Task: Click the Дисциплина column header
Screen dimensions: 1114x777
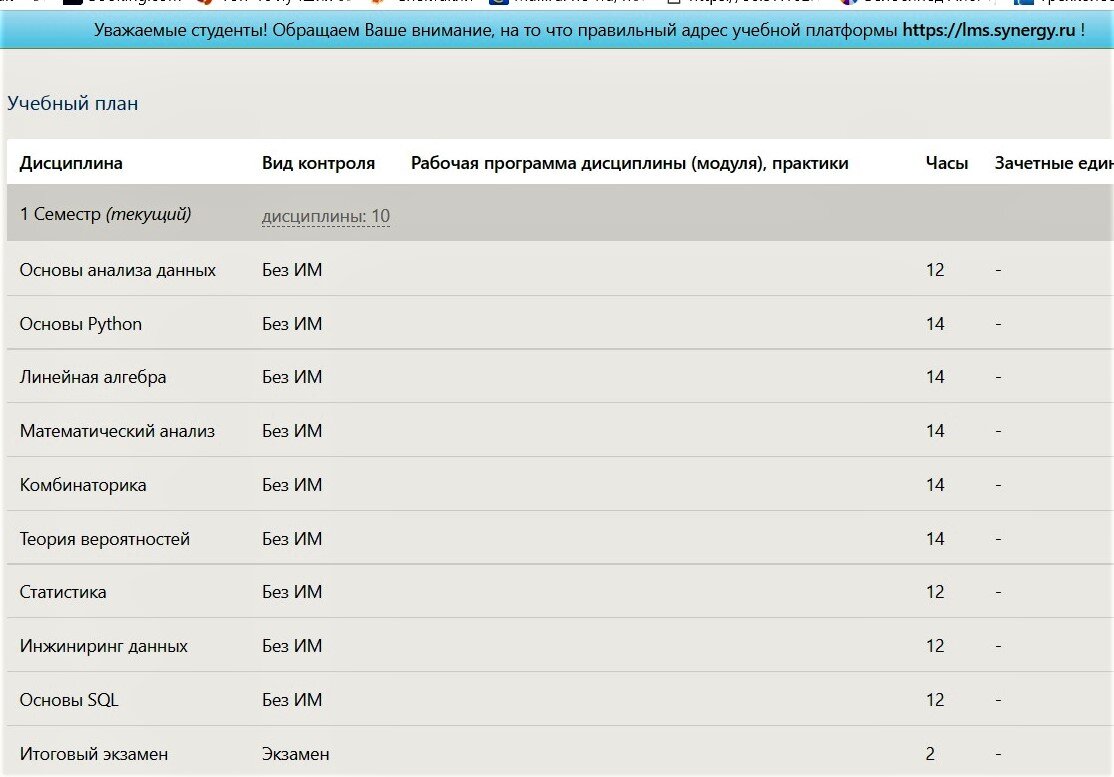Action: click(71, 163)
